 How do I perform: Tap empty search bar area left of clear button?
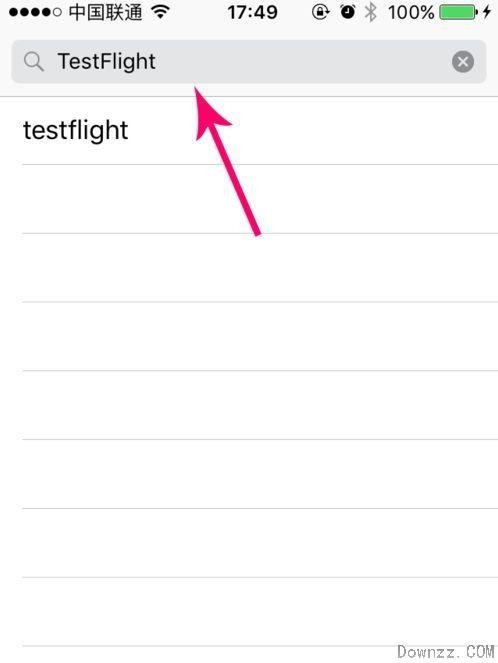pos(304,62)
